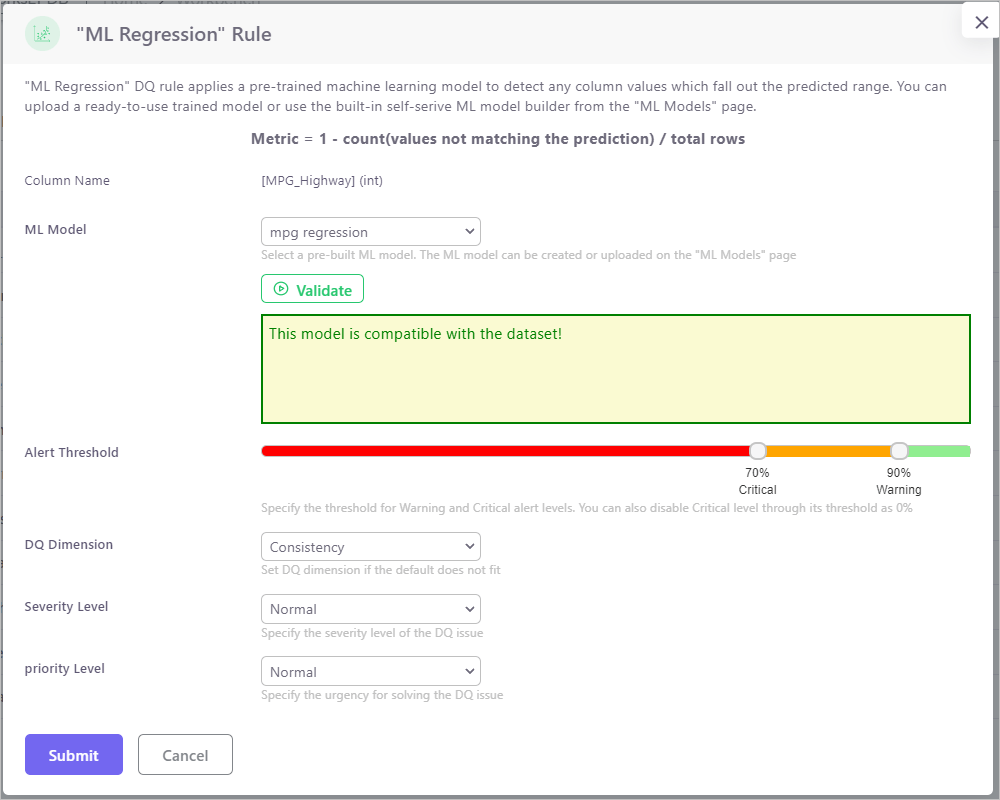
Task: Open the Severity Level dropdown
Action: tap(370, 609)
